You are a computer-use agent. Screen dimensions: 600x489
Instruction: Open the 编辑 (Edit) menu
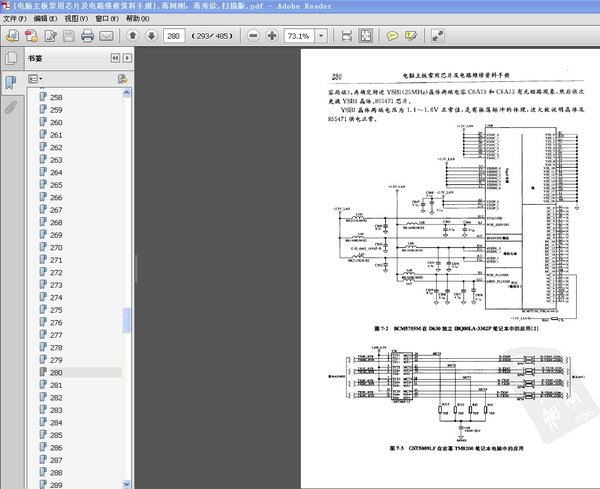tap(46, 18)
